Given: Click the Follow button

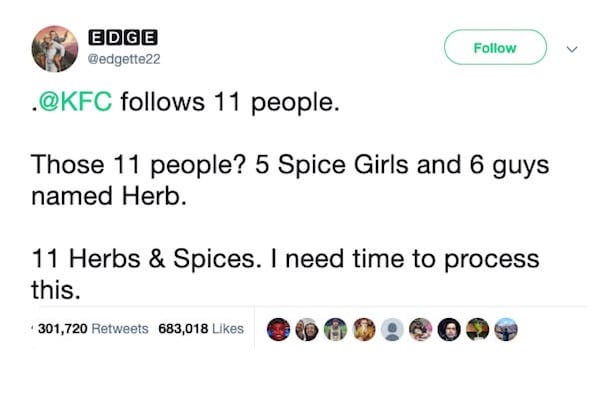Looking at the screenshot, I should (495, 47).
